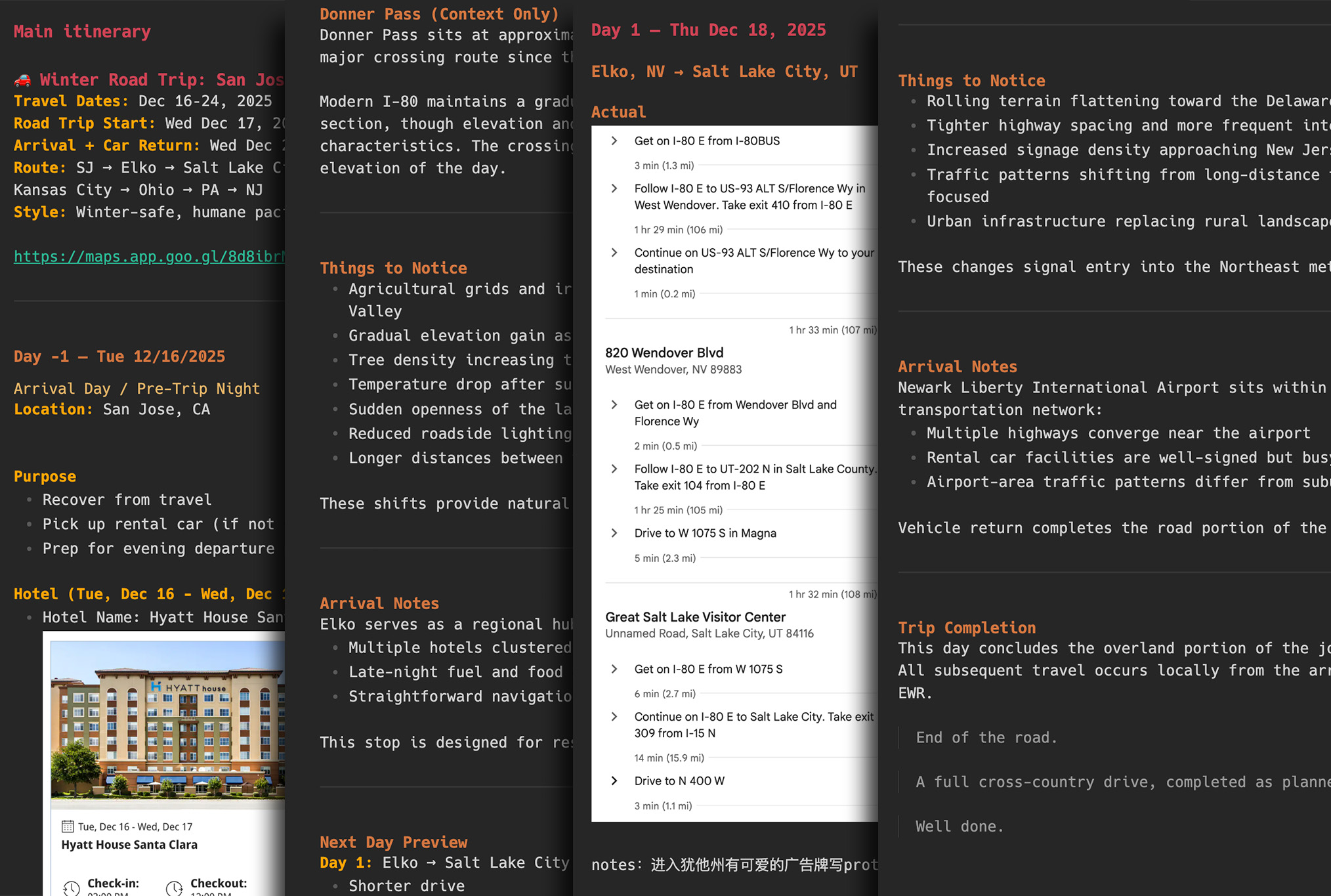Click the Hyatt House Santa Clara card title
Viewport: 1331px width, 896px height.
coord(129,845)
